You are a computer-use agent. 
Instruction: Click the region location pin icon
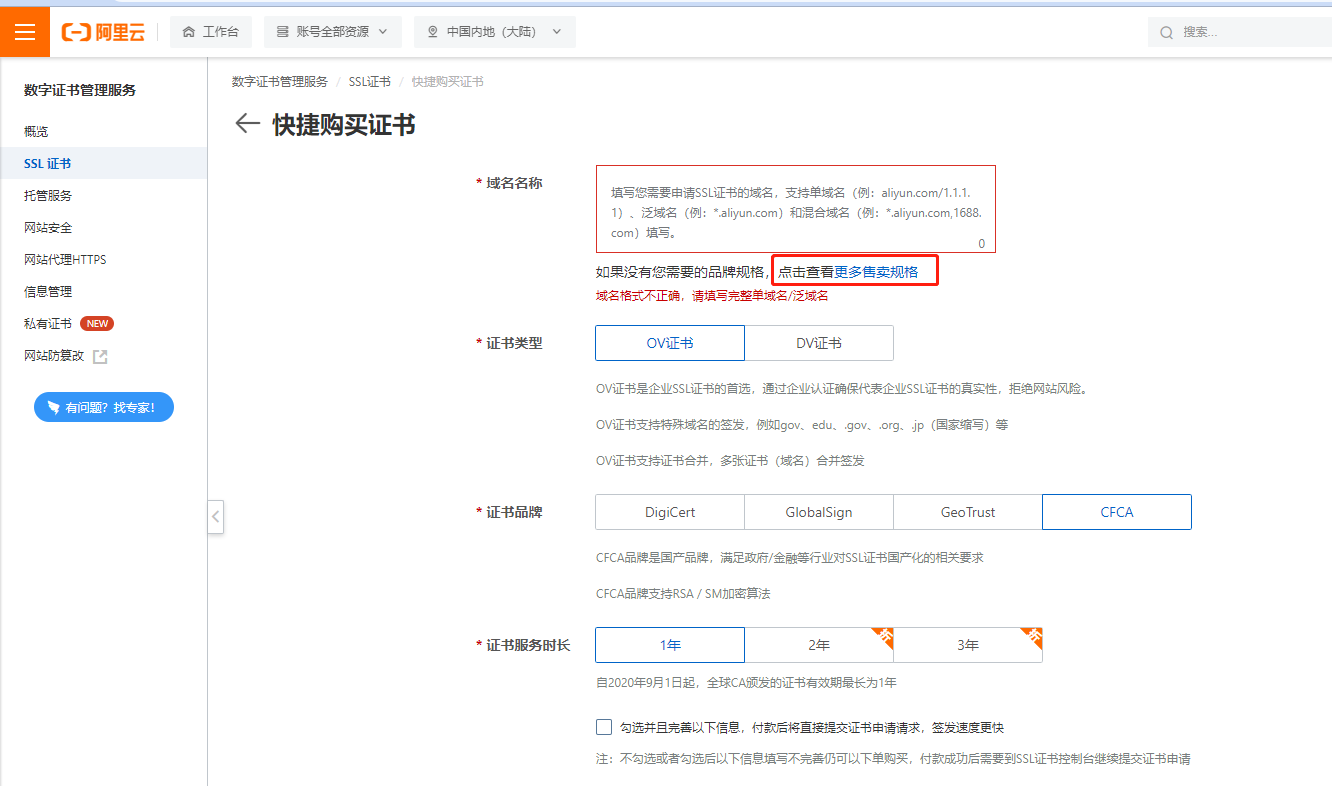tap(433, 32)
